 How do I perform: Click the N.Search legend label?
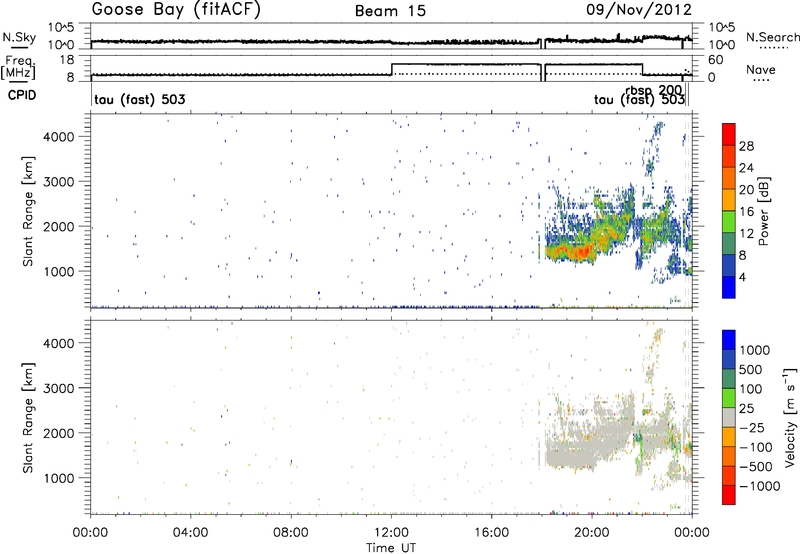(772, 37)
